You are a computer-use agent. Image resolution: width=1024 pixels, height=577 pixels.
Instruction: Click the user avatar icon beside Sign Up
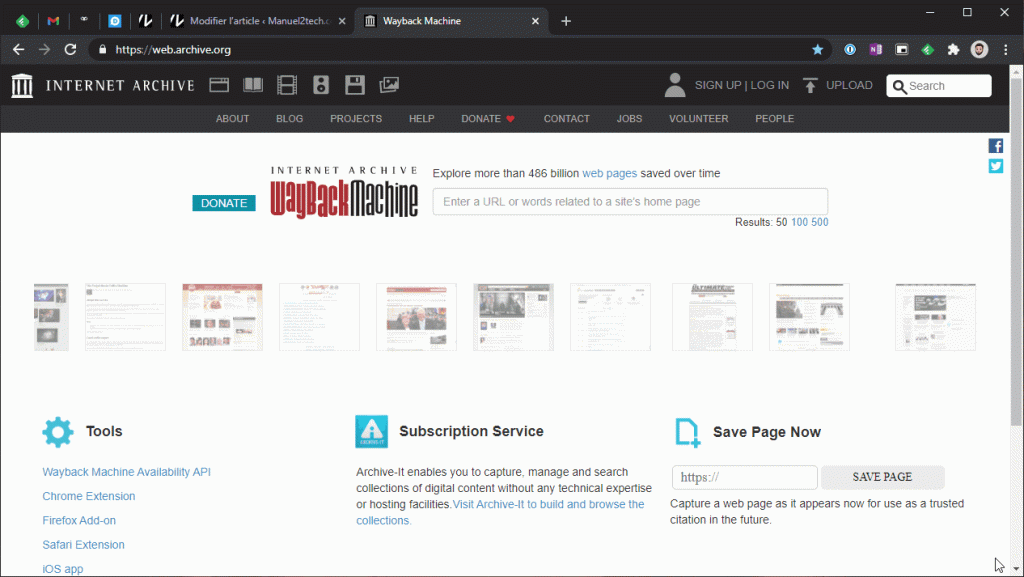pyautogui.click(x=675, y=85)
